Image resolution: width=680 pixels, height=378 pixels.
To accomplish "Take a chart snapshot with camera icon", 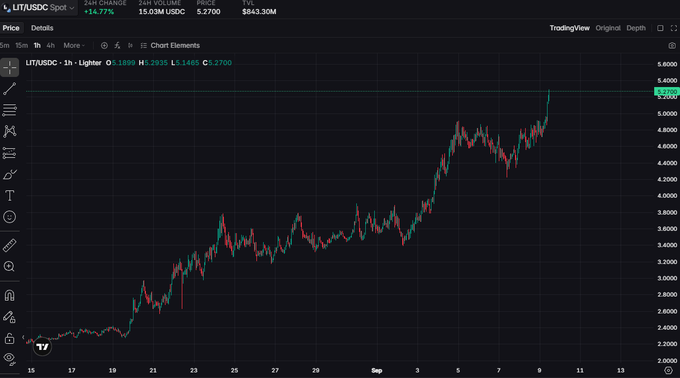I will [x=672, y=46].
